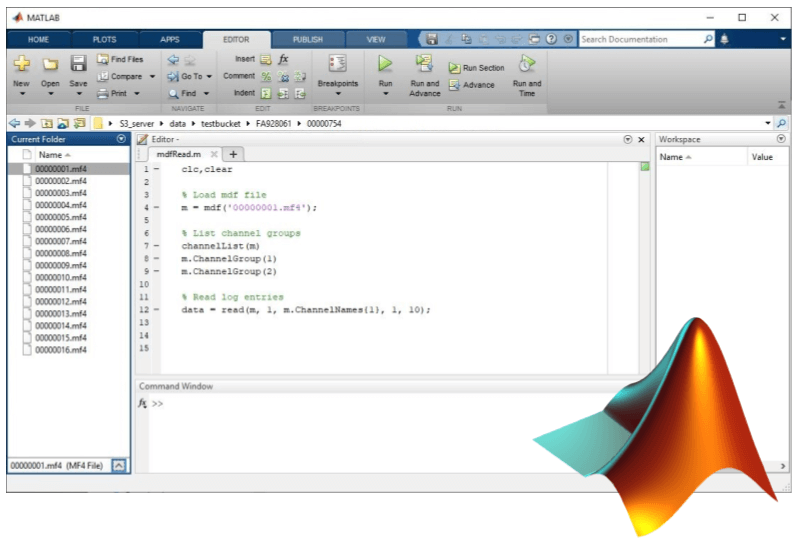Expand the file details panel with the up arrow
The height and width of the screenshot is (540, 800).
(x=119, y=465)
